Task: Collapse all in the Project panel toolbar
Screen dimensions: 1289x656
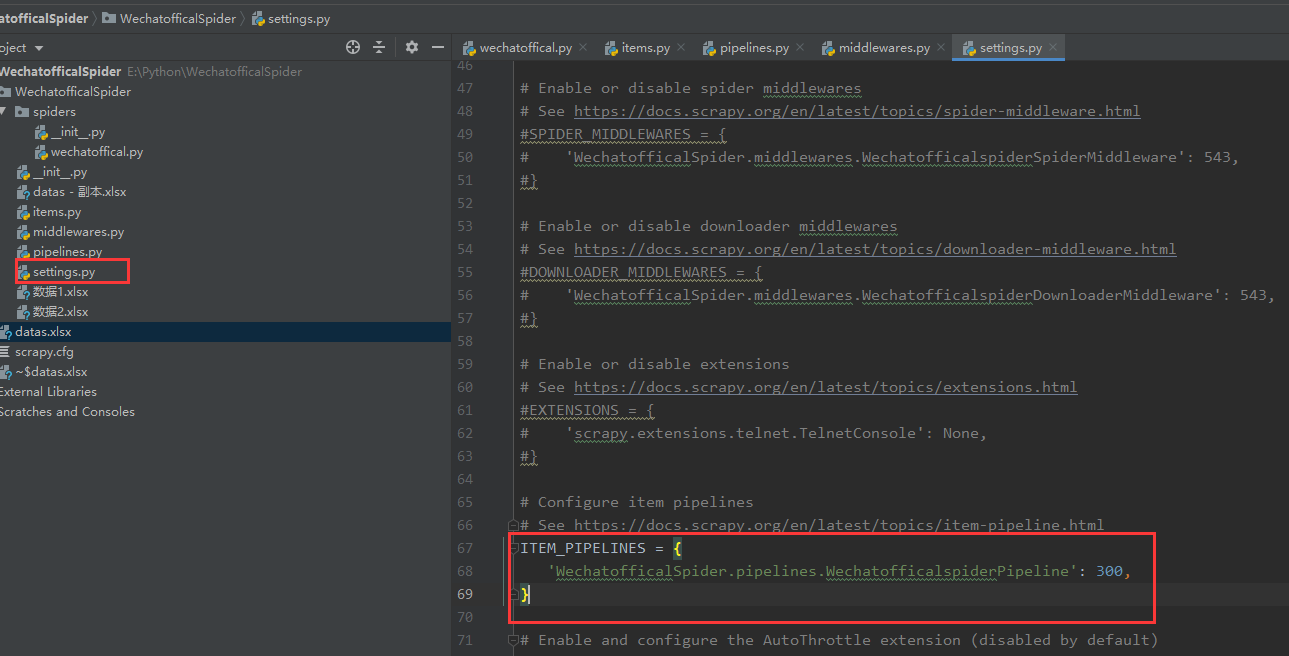Action: [379, 47]
